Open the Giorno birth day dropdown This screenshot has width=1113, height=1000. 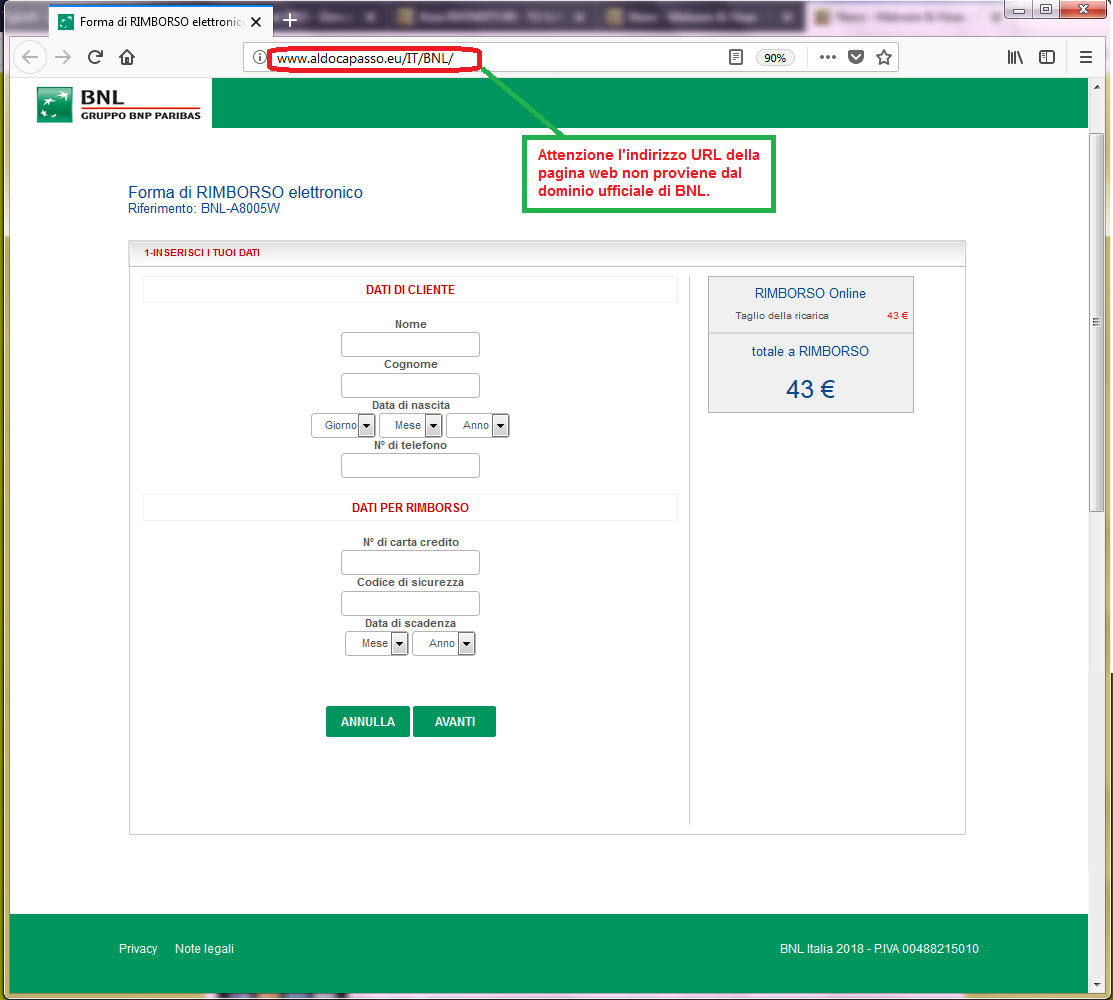tap(343, 426)
